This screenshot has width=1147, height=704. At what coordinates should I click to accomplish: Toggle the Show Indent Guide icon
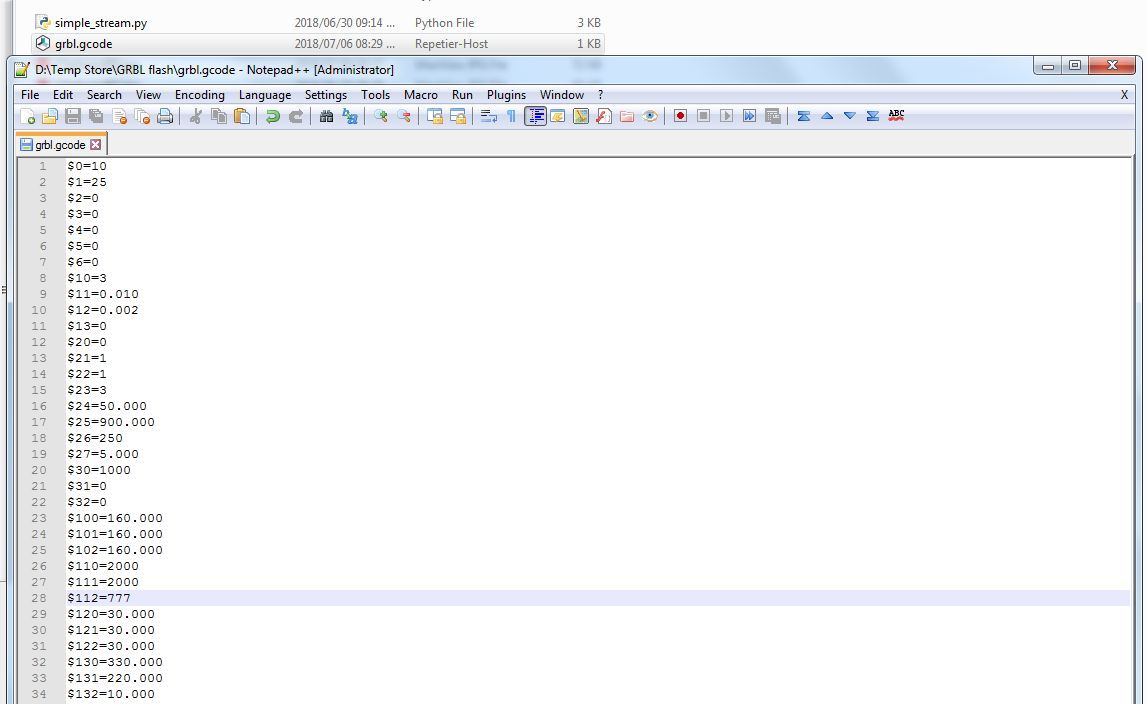pos(534,116)
